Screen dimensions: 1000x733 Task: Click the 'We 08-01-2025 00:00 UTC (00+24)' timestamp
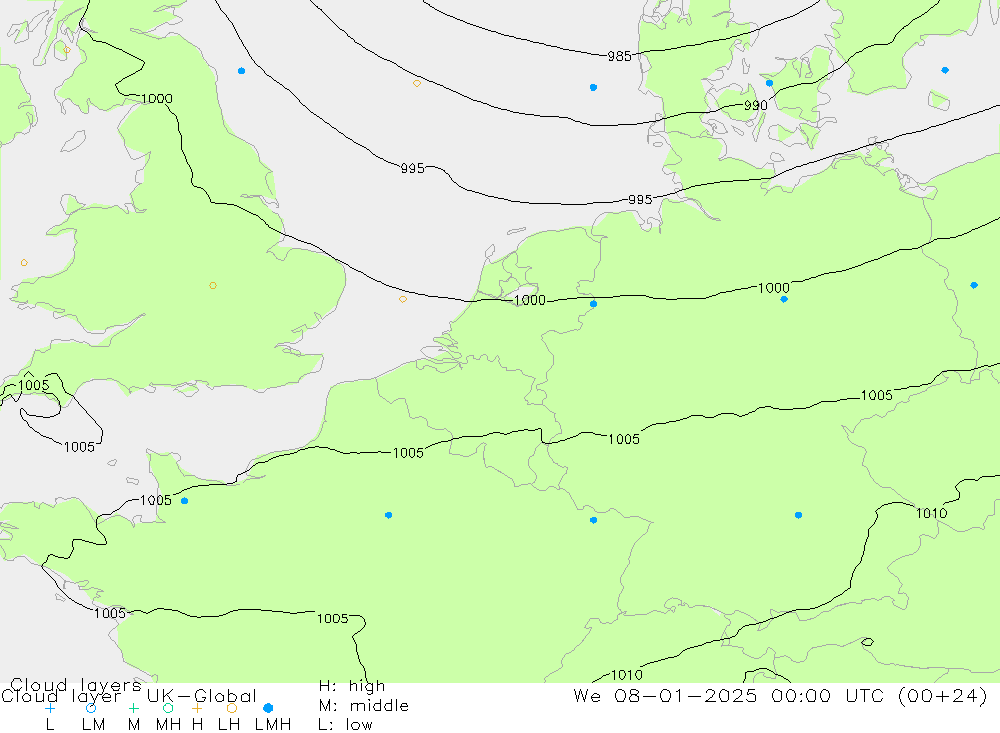[x=781, y=695]
